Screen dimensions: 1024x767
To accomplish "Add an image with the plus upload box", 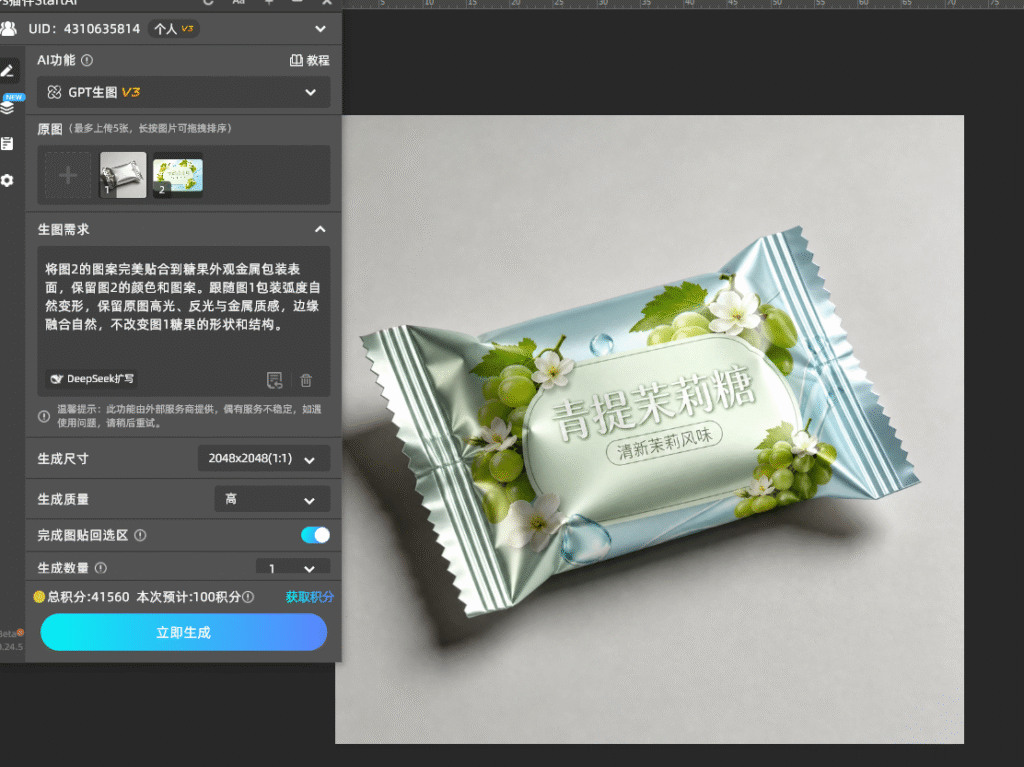I will [68, 175].
